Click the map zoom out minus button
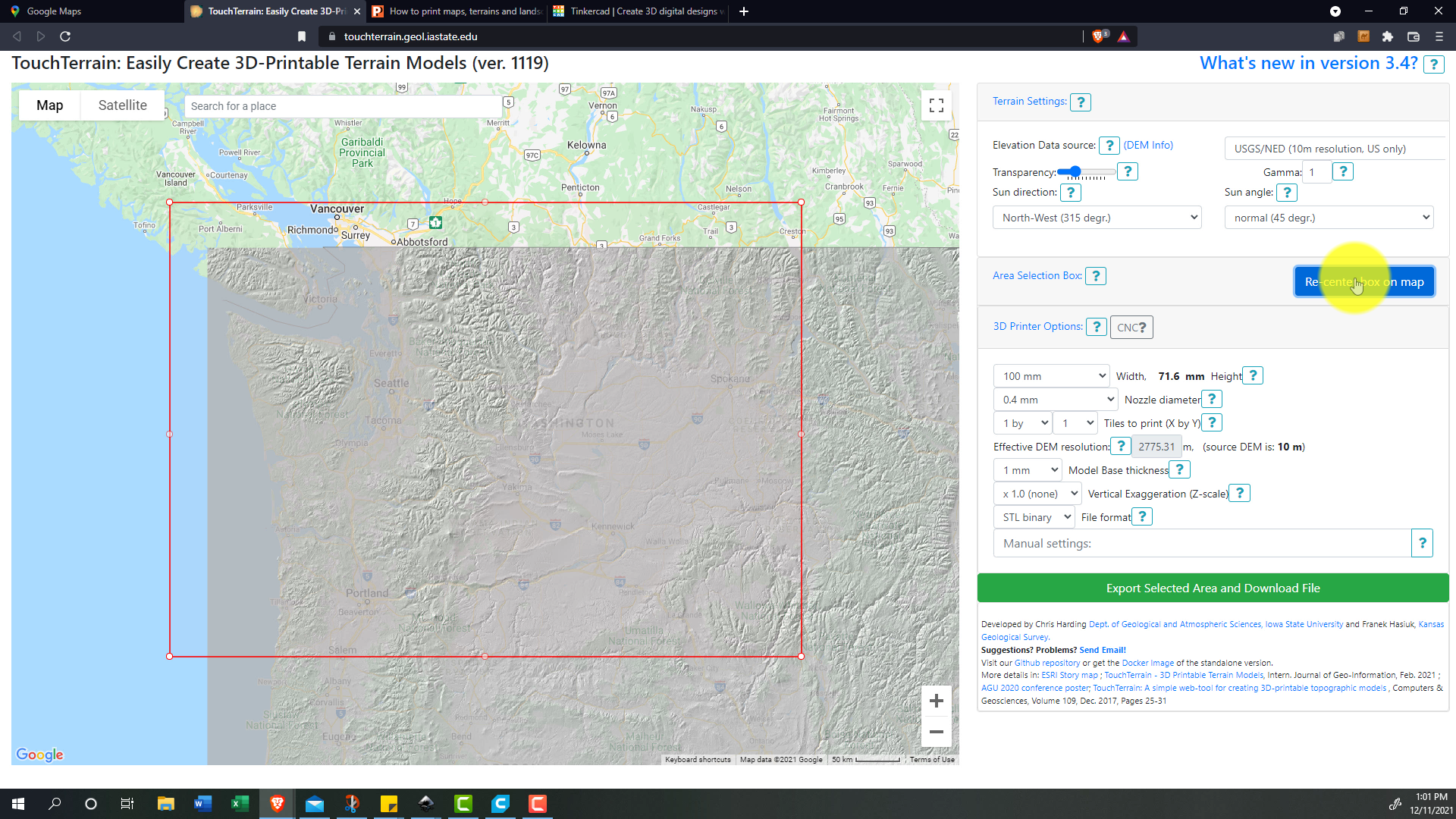The height and width of the screenshot is (819, 1456). pyautogui.click(x=936, y=732)
